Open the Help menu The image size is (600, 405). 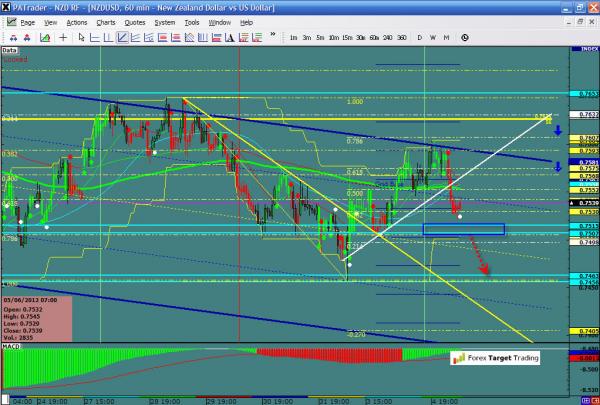[246, 23]
